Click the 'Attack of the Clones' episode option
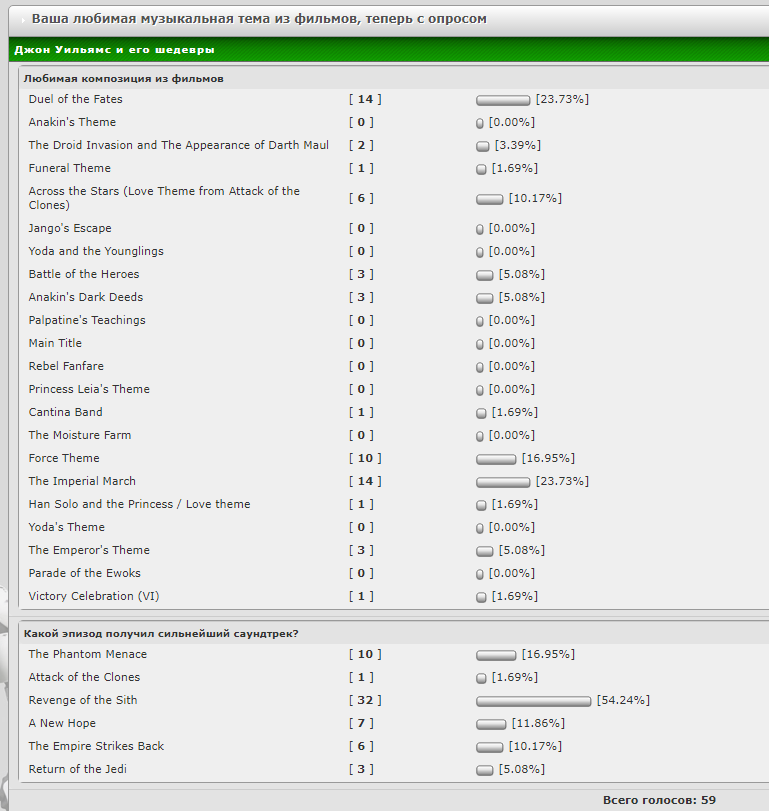This screenshot has width=769, height=811. coord(84,677)
